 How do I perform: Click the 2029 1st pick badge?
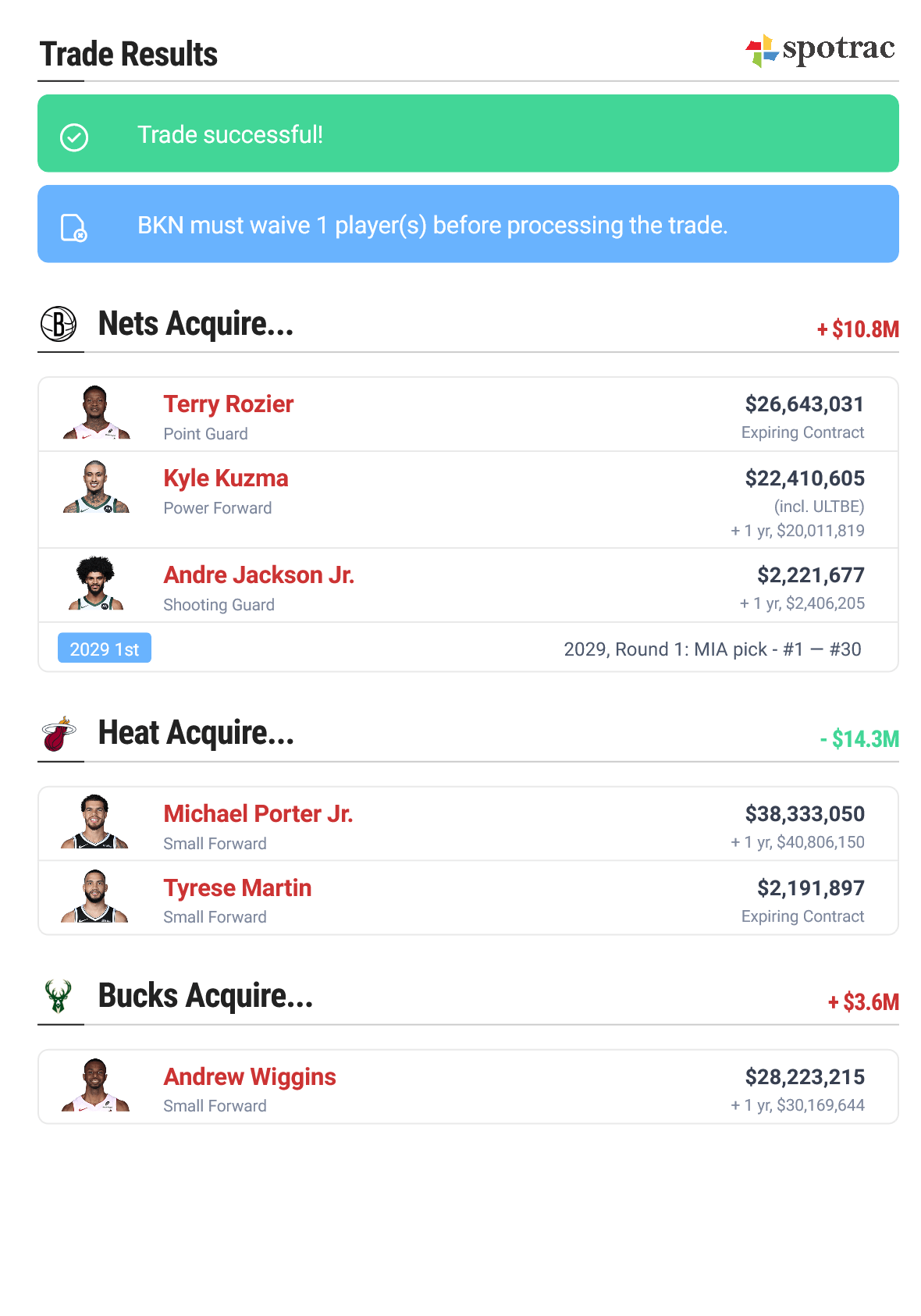pyautogui.click(x=105, y=649)
